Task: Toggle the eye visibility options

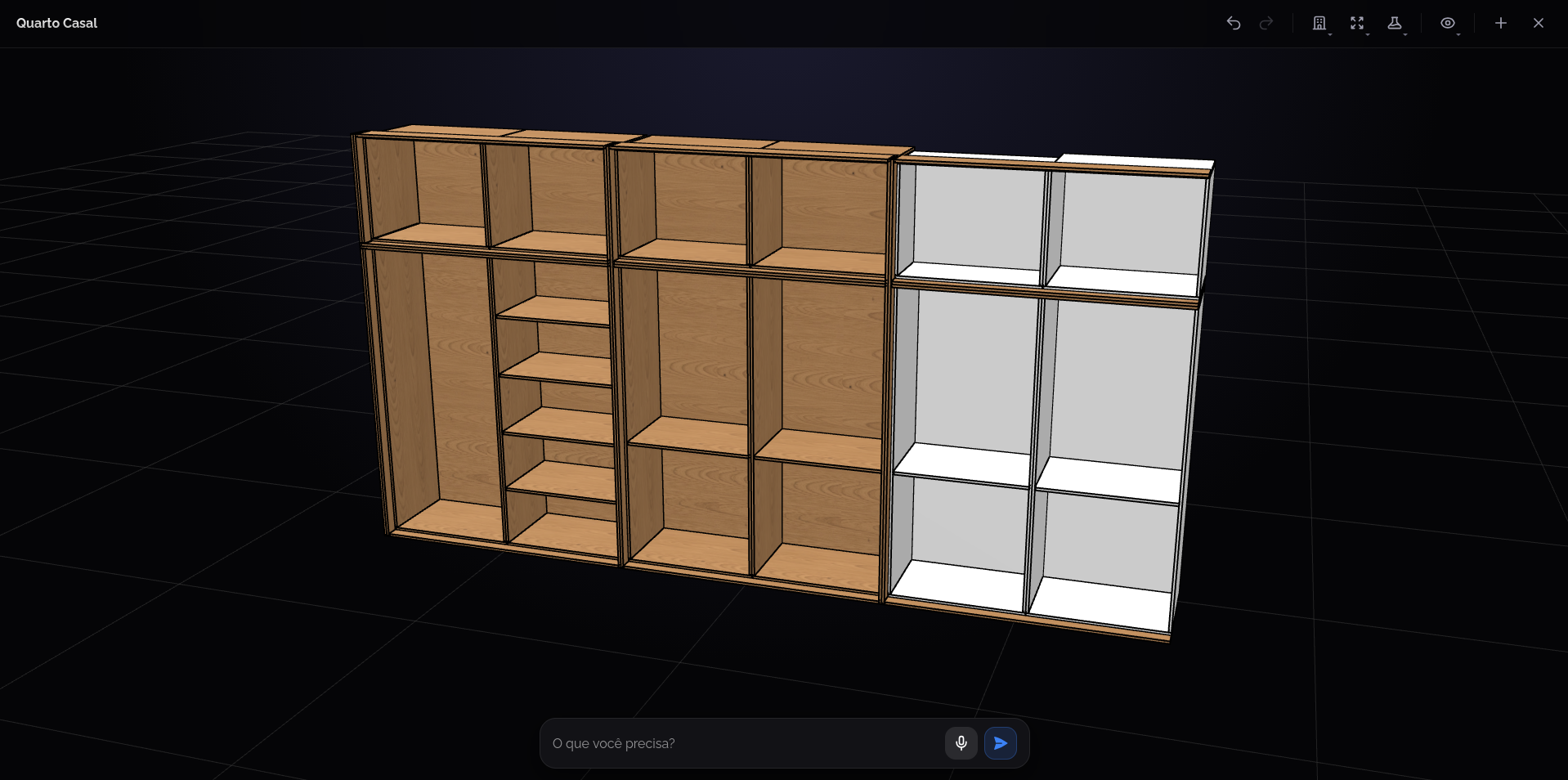Action: pyautogui.click(x=1448, y=23)
